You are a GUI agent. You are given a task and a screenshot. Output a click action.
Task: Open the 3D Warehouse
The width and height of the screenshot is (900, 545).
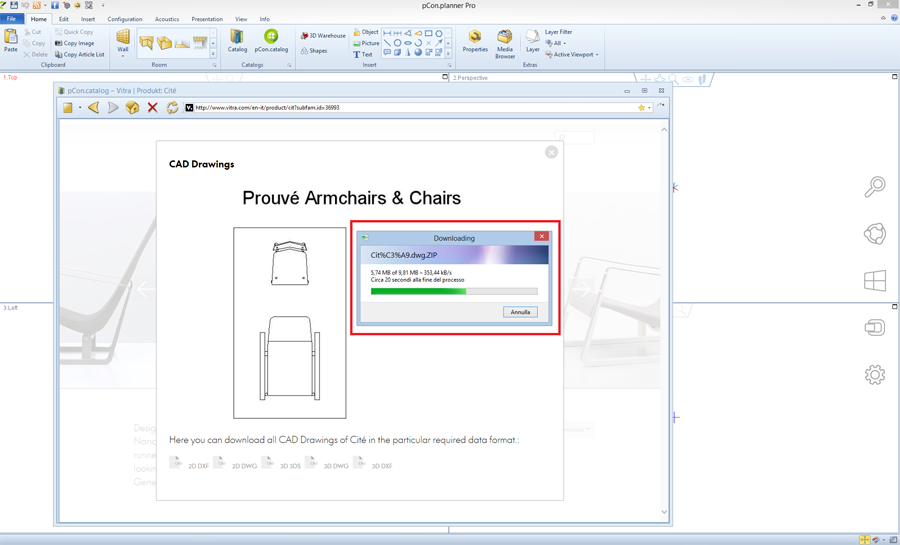323,36
